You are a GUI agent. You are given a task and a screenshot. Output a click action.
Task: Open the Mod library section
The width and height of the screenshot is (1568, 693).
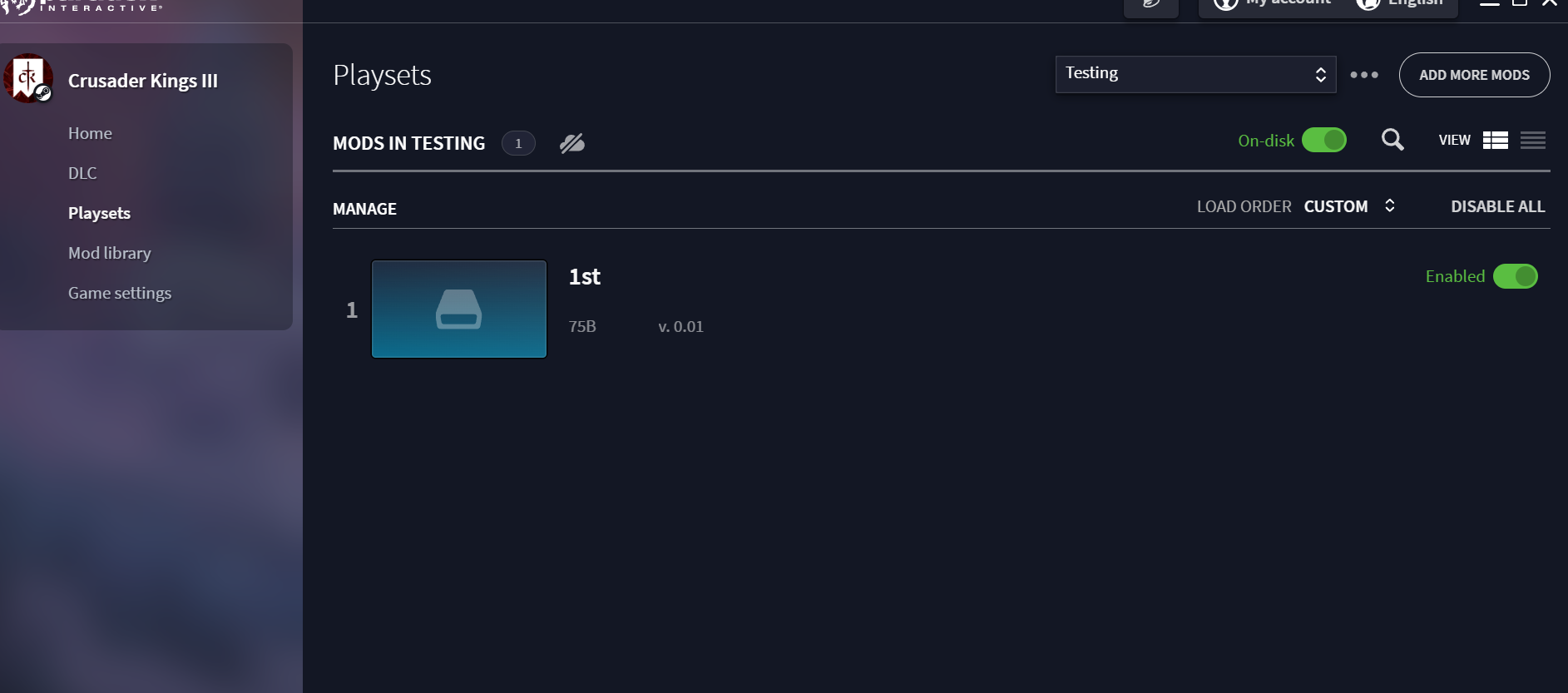tap(110, 253)
